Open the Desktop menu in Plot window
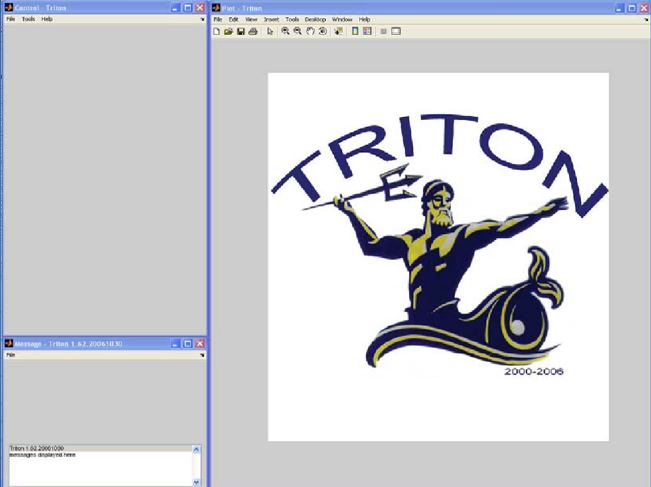Screen dimensions: 651x487 click(315, 19)
